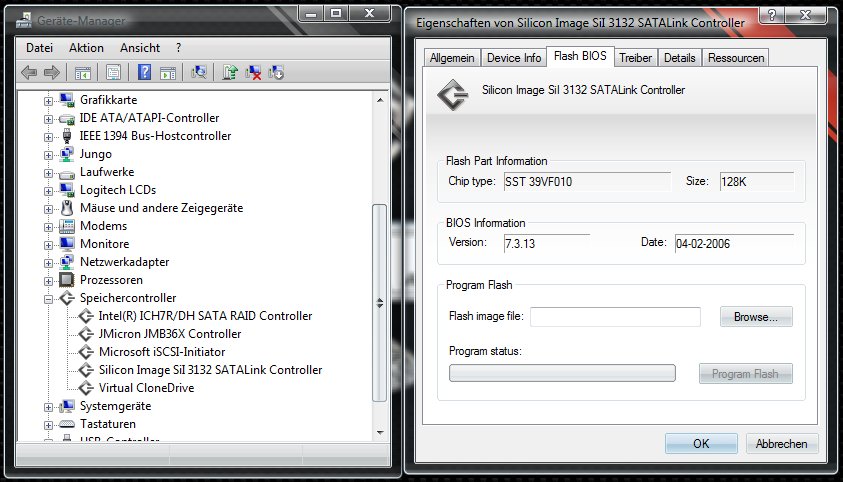Image resolution: width=843 pixels, height=482 pixels.
Task: Click the Browse... button
Action: pyautogui.click(x=756, y=317)
